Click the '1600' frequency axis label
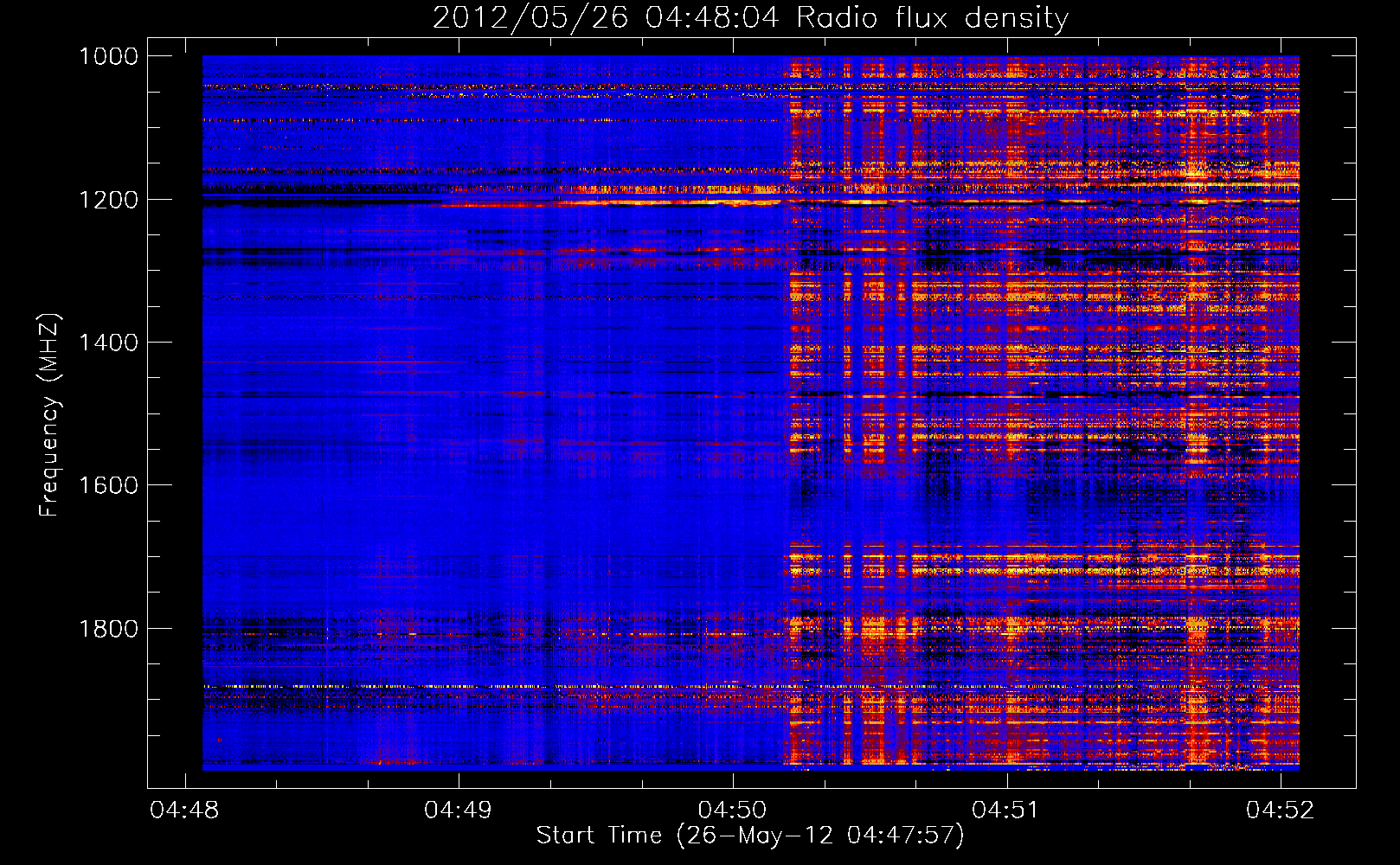 pyautogui.click(x=108, y=485)
